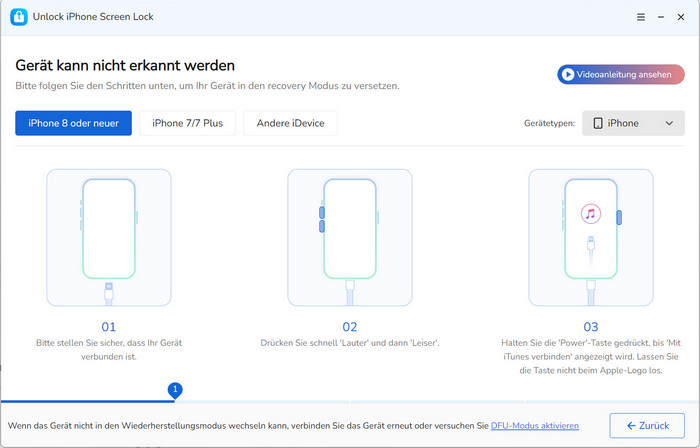Click the Unlock iPhone Screen Lock app logo
700x448 pixels.
point(19,17)
